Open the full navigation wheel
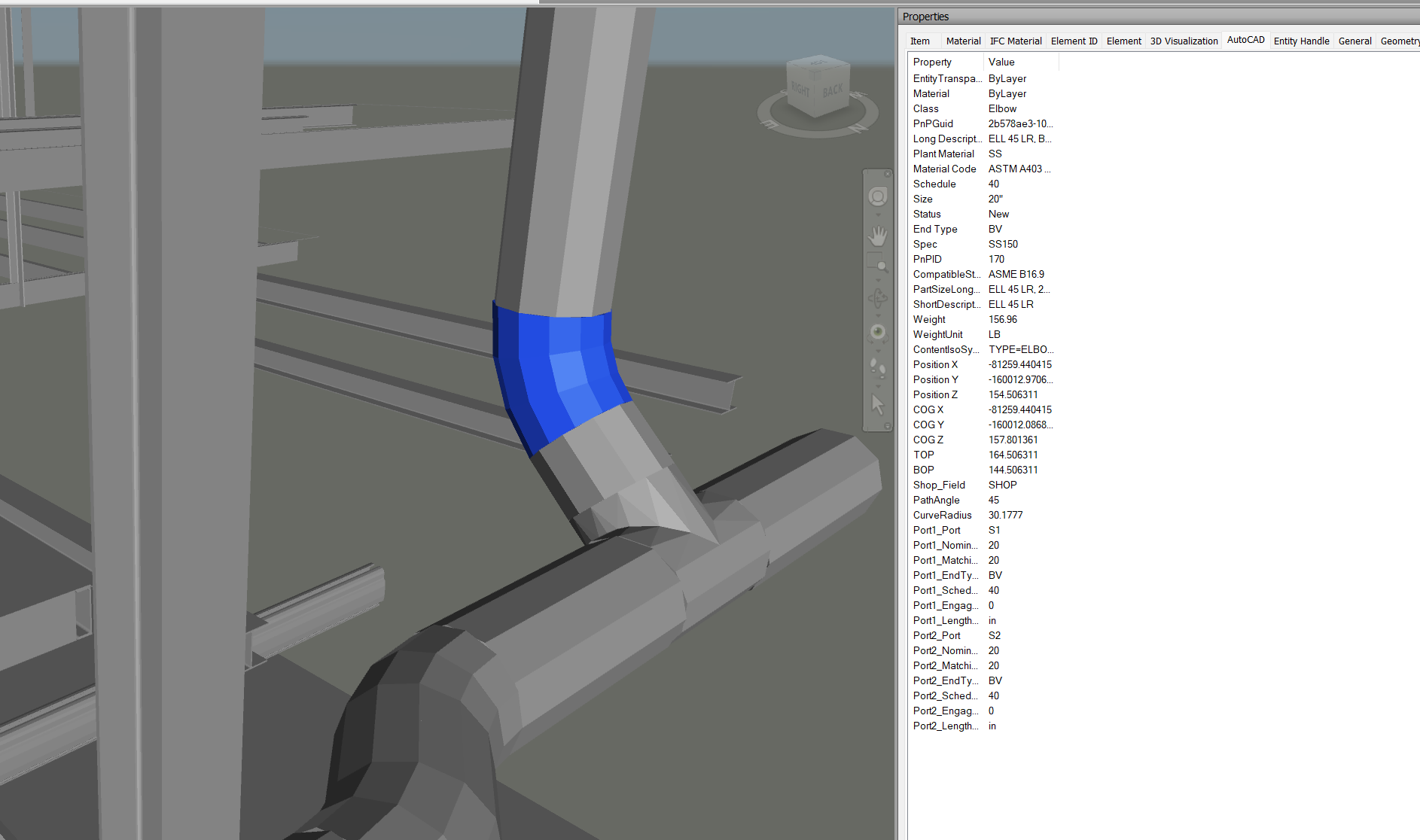 tap(877, 196)
